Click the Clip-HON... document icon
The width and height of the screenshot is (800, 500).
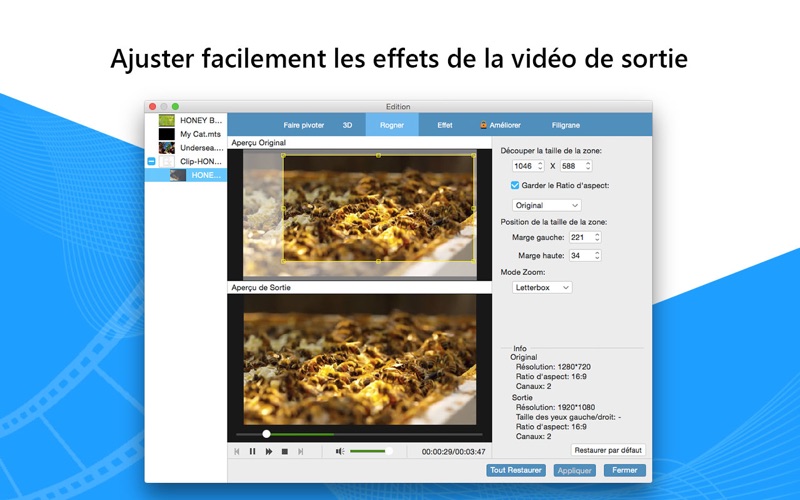[167, 161]
